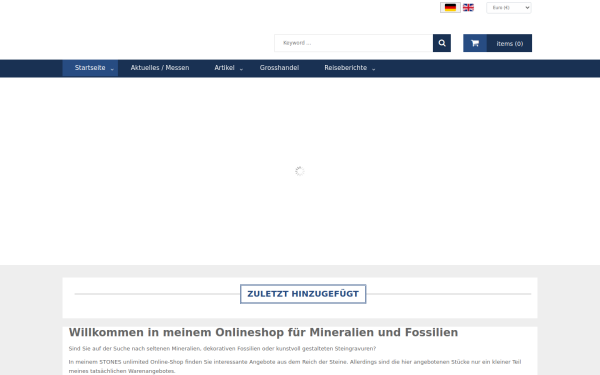The image size is (600, 375).
Task: Go to Startseite menu item
Action: [x=90, y=68]
